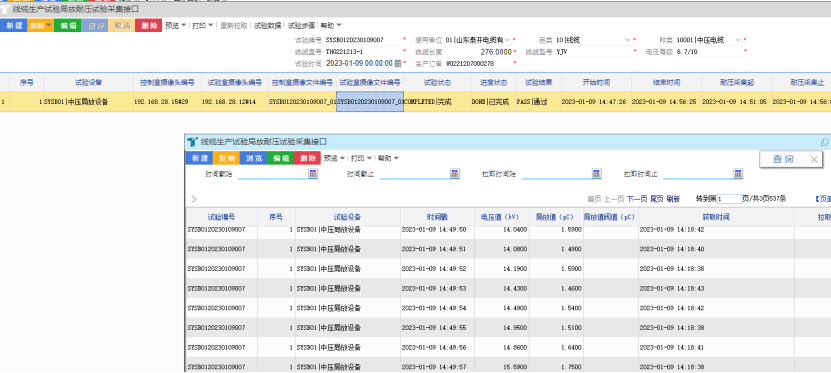
Task: Click the 查询 button
Action: pos(783,159)
